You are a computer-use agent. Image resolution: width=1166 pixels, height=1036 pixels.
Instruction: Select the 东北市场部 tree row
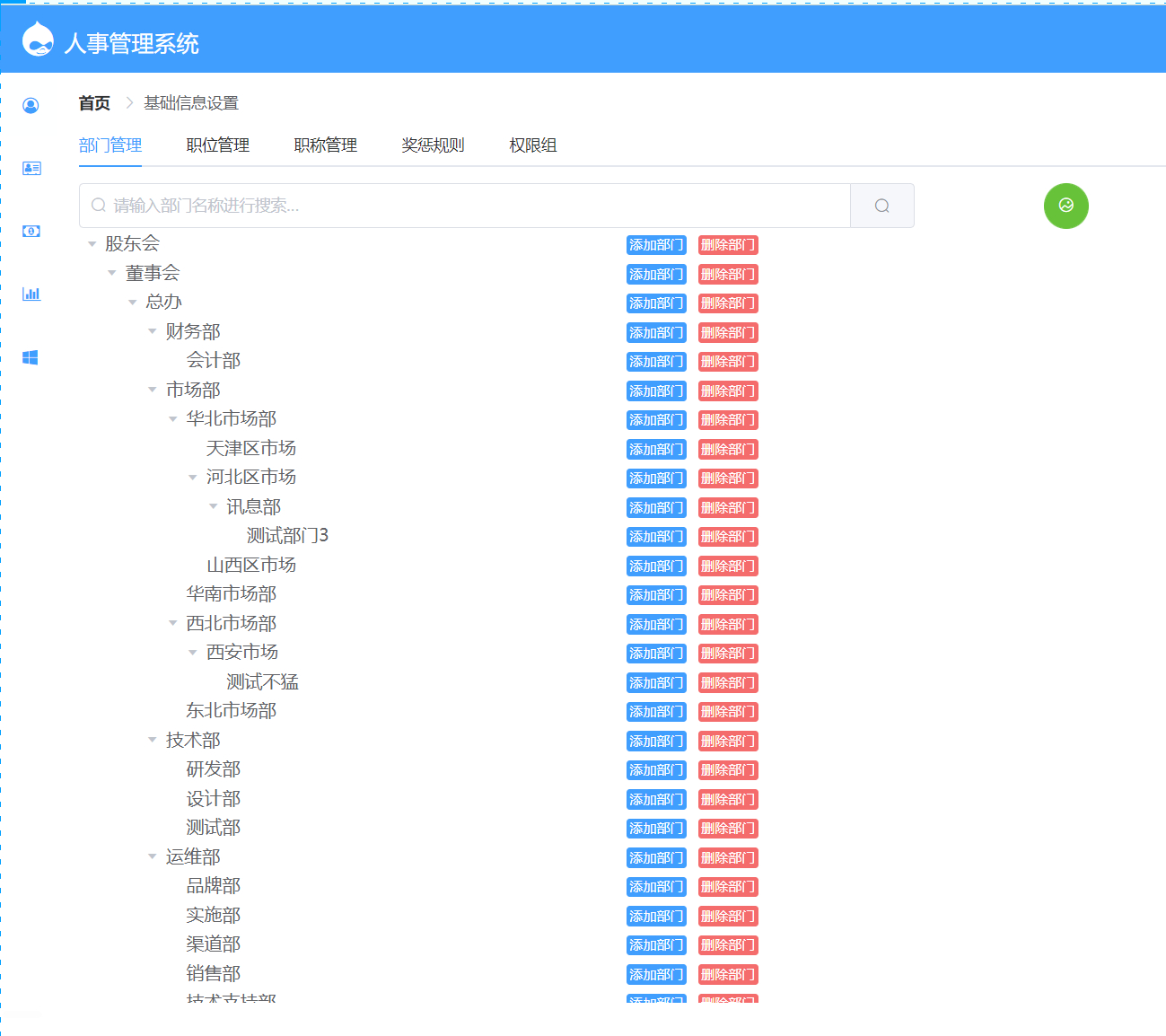[x=232, y=711]
